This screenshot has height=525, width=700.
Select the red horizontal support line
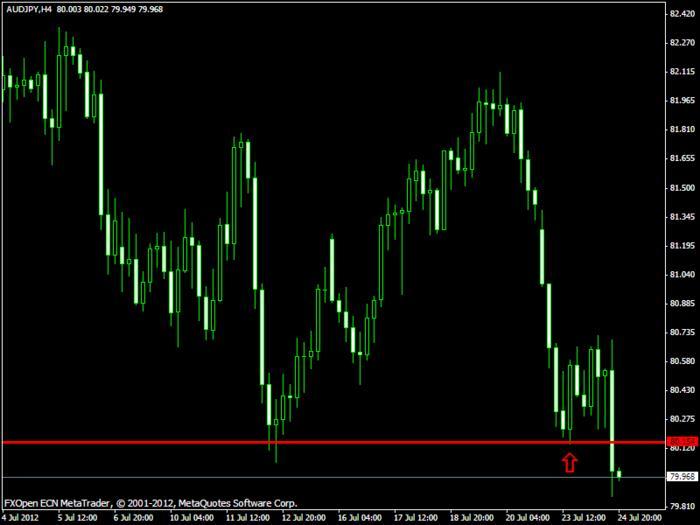pos(333,442)
